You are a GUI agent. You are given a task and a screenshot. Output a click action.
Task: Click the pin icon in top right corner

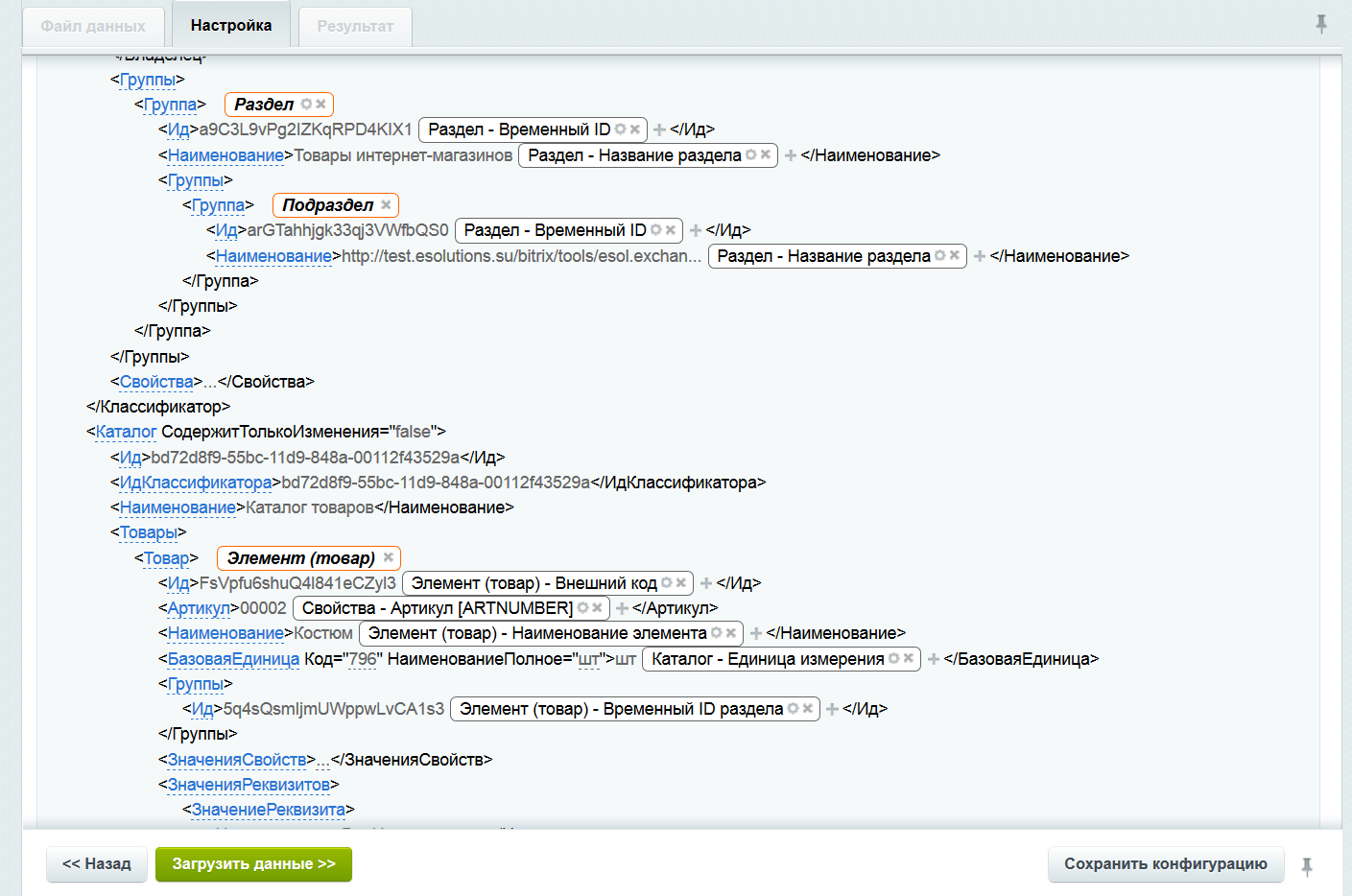coord(1321,24)
